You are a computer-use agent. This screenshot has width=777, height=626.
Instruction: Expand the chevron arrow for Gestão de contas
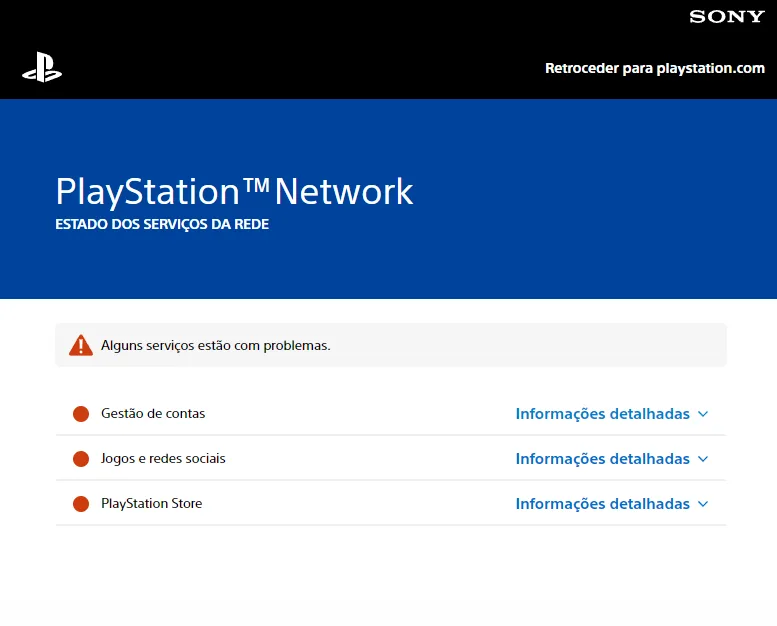point(703,414)
